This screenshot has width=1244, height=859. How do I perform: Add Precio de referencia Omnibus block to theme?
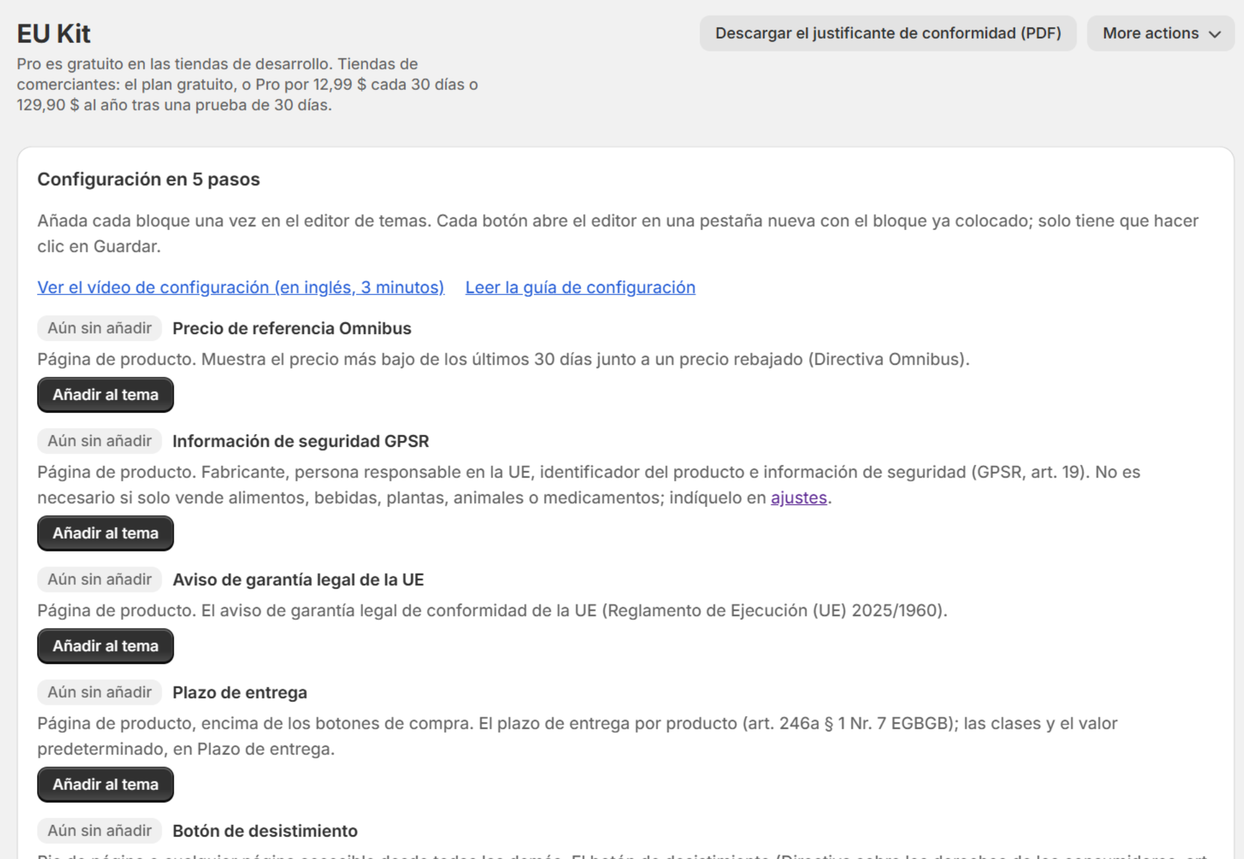pos(105,395)
